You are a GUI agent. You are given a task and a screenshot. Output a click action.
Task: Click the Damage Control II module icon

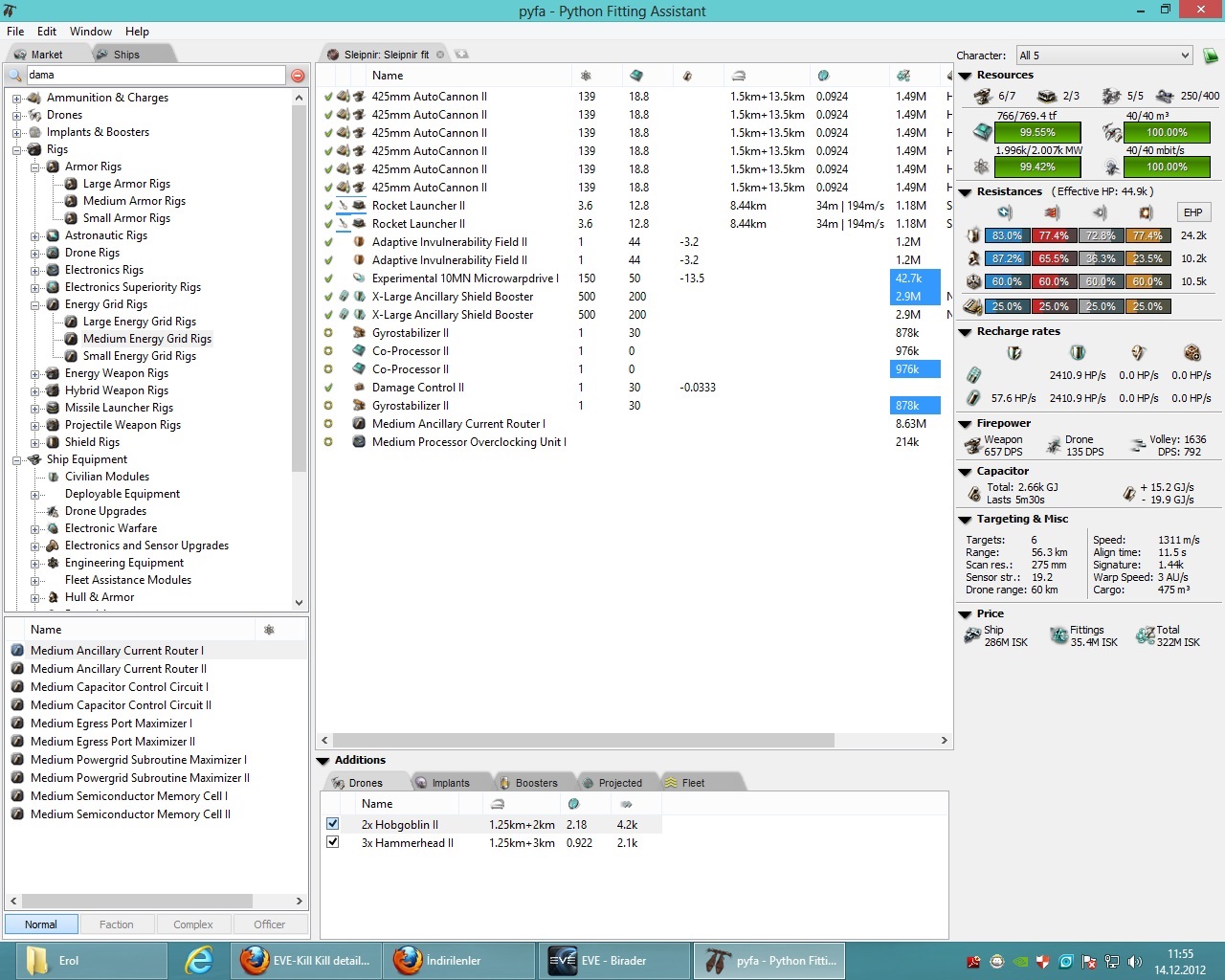click(359, 388)
